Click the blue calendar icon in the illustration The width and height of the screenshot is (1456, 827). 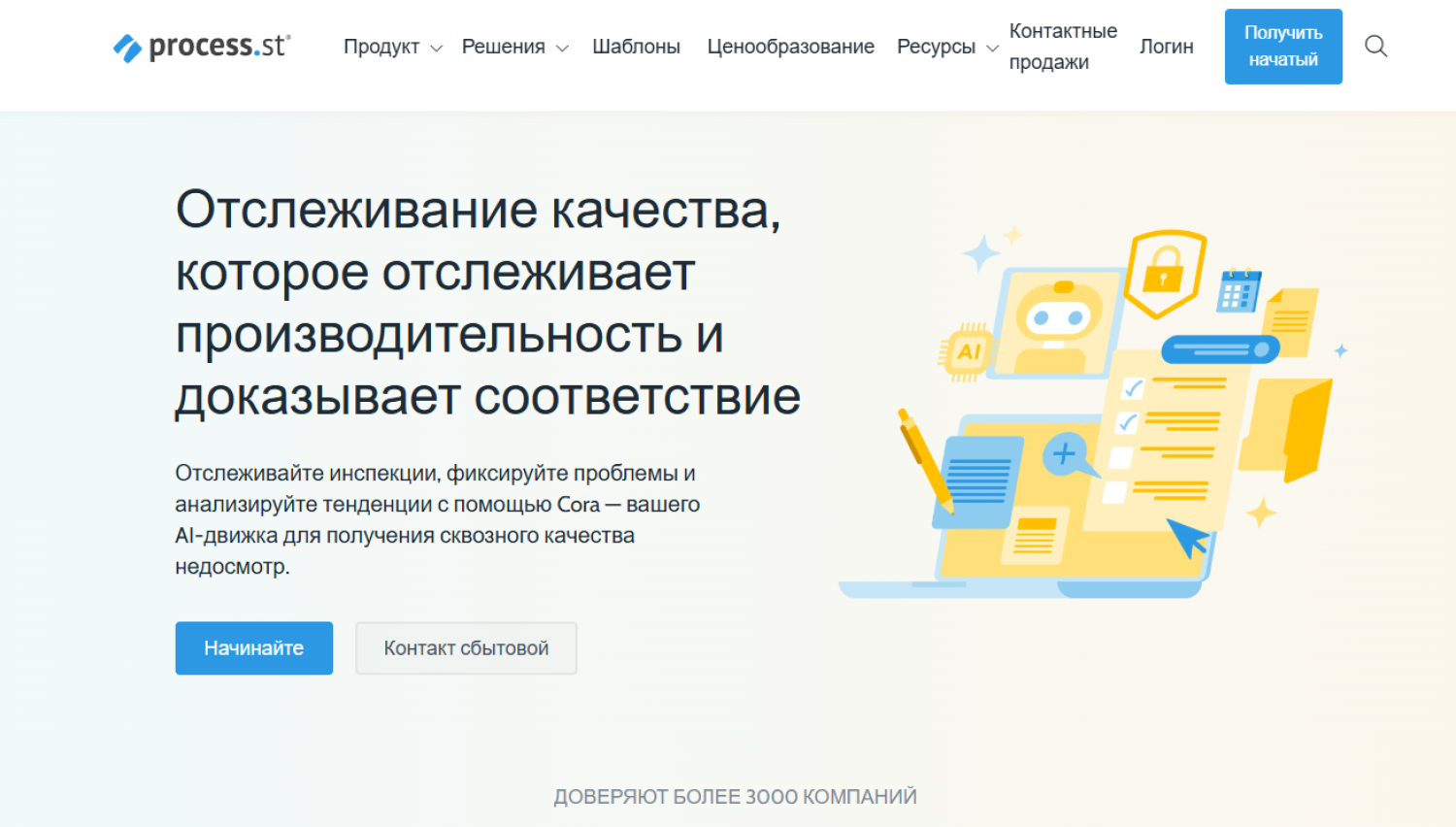[x=1239, y=290]
